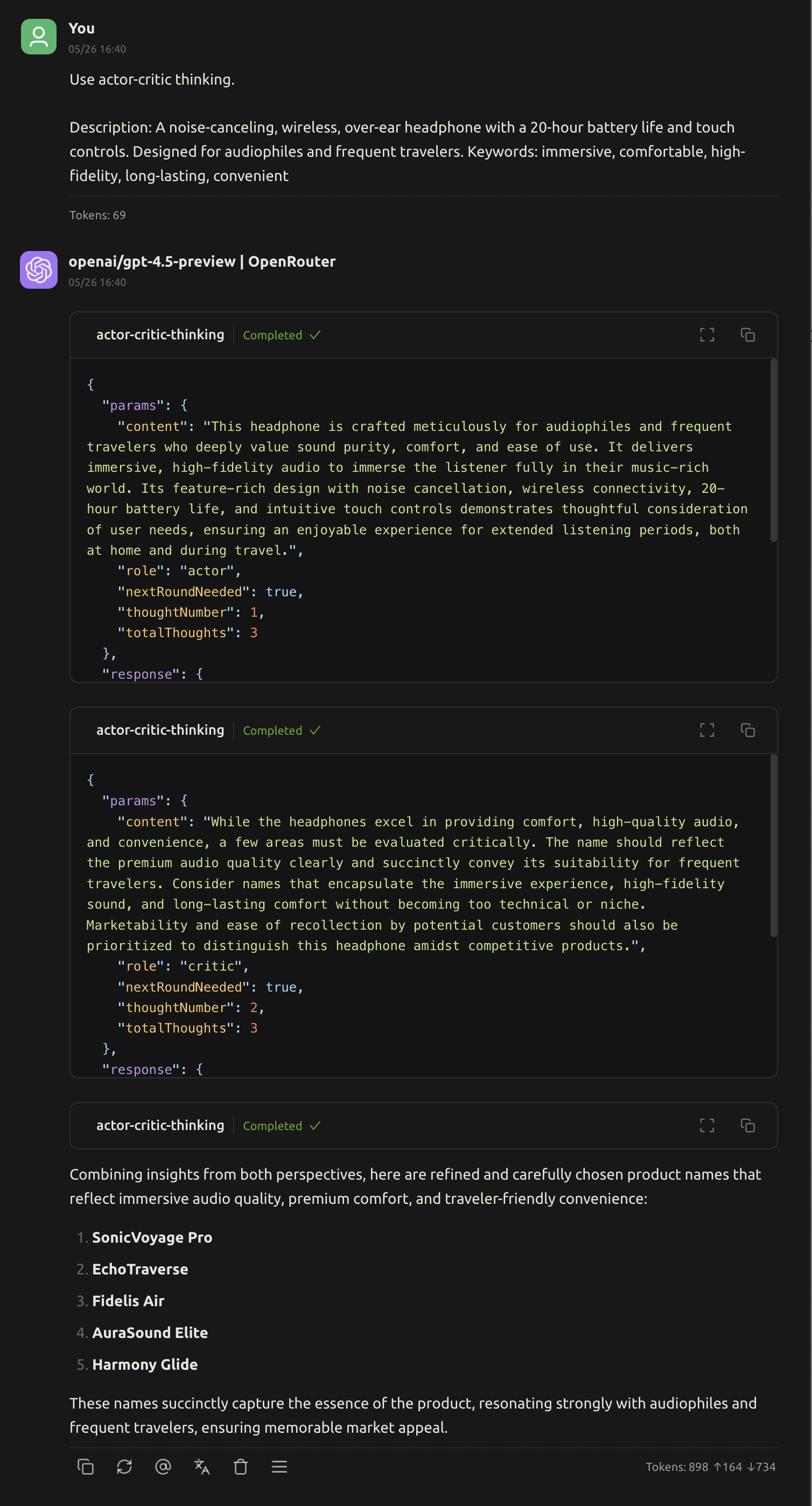This screenshot has width=812, height=1506.
Task: Copy the third actor-critic-thinking block content
Action: 748,1125
